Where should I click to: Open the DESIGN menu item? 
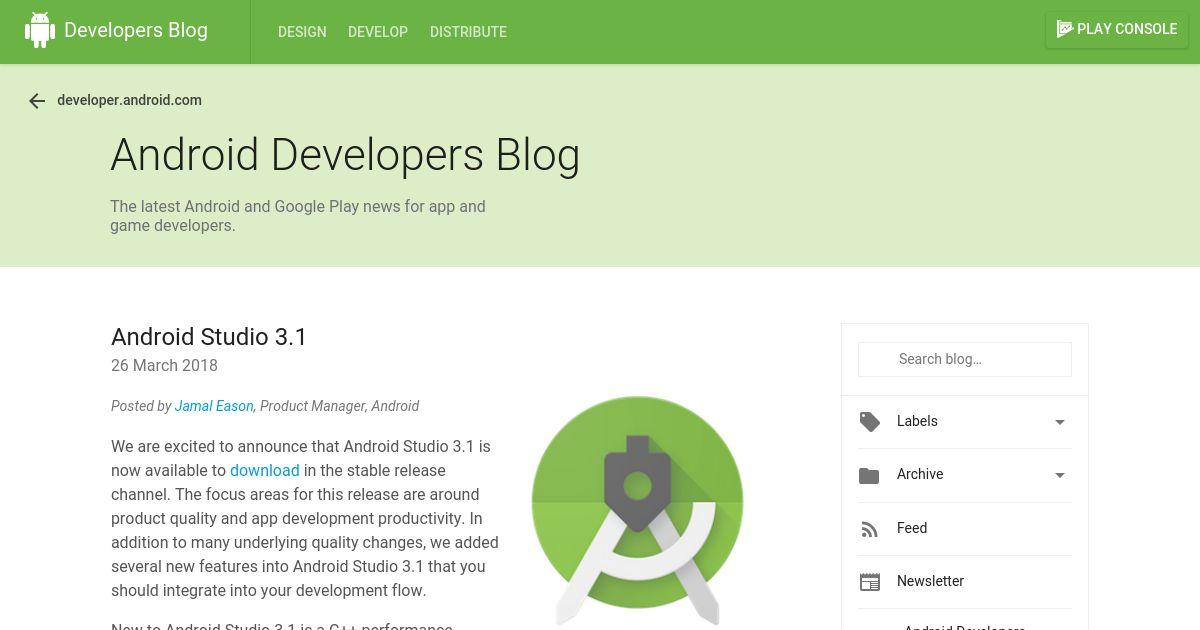tap(302, 32)
